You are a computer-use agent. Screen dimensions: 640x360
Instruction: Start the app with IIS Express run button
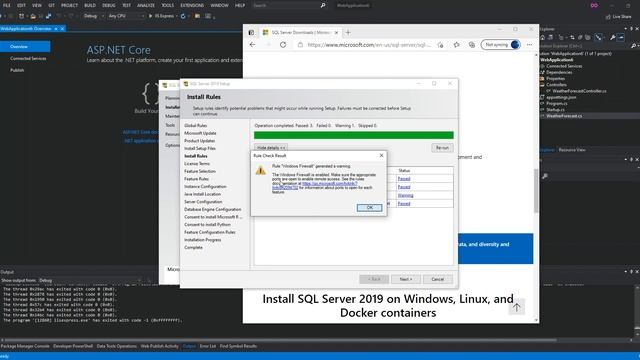point(161,16)
